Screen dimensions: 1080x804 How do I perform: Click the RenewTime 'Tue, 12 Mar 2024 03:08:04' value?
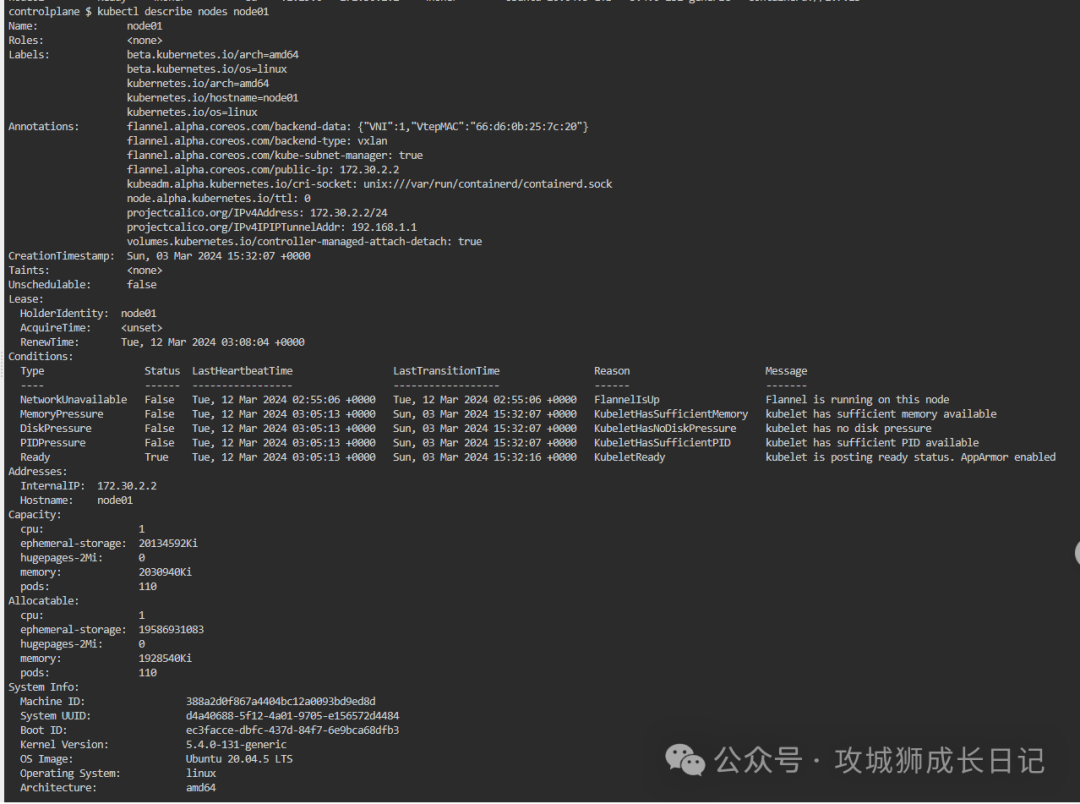tap(213, 342)
